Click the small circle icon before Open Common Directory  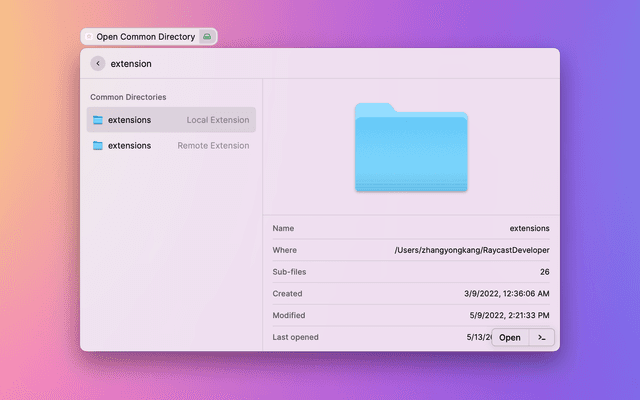click(x=89, y=37)
